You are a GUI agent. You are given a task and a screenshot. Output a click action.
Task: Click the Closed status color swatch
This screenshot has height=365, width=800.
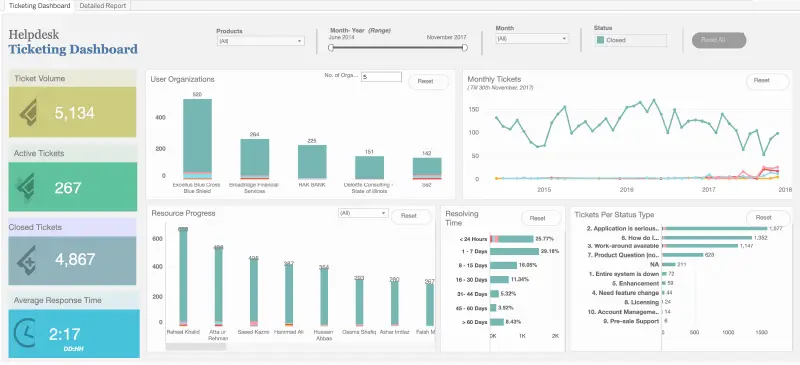[x=601, y=40]
